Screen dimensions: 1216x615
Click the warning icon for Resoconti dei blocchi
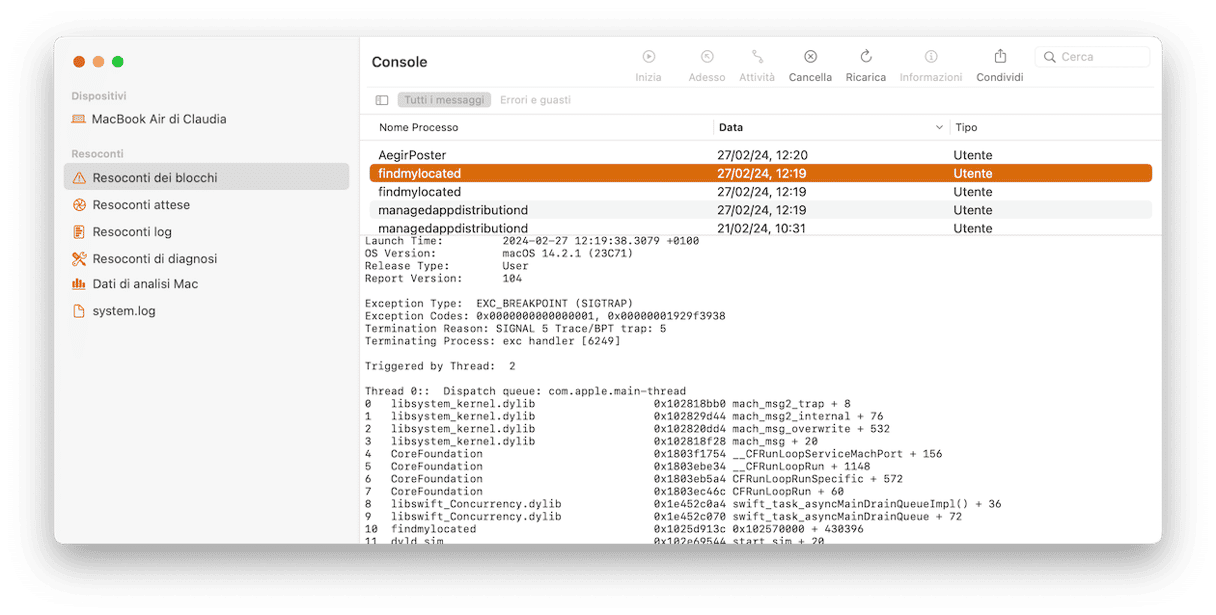[x=80, y=178]
